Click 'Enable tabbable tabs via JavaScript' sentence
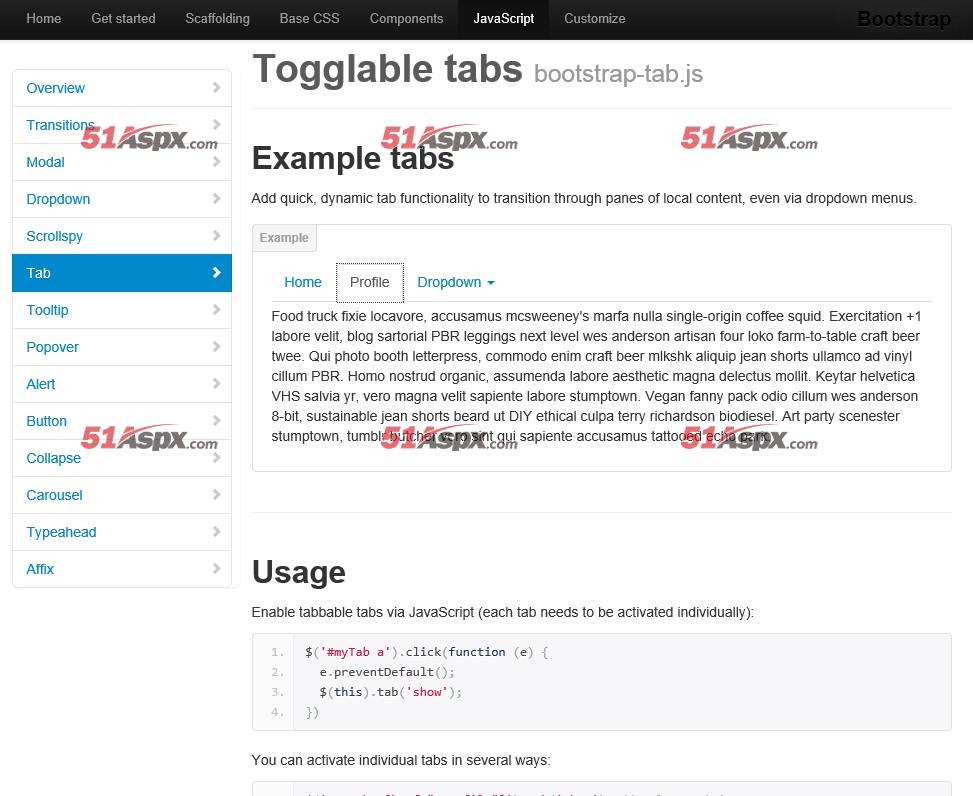The height and width of the screenshot is (796, 973). [x=503, y=612]
